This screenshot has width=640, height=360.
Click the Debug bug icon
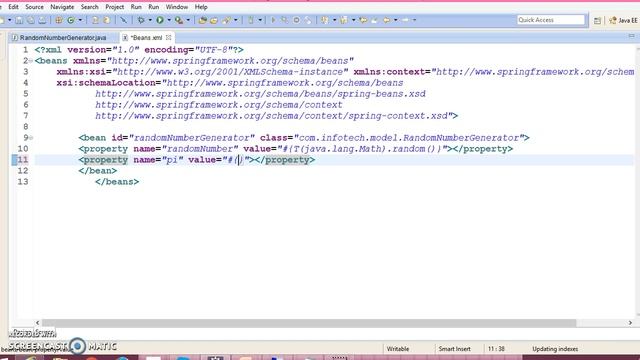coord(141,20)
